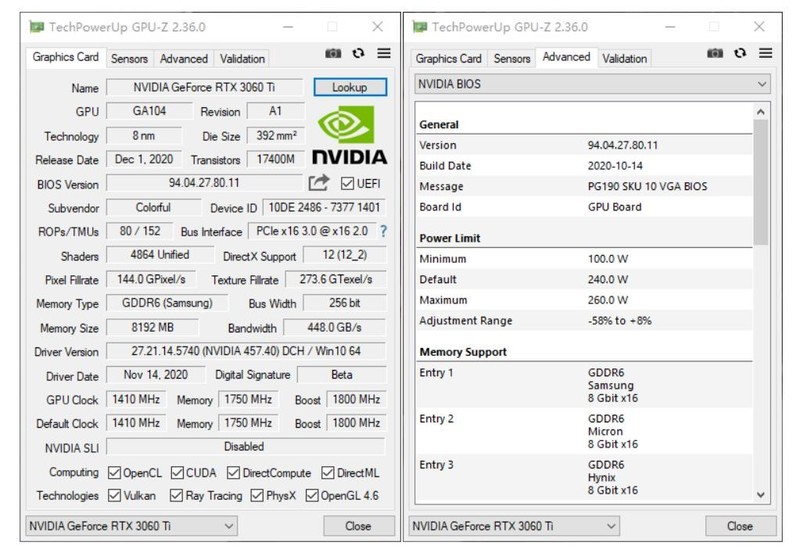Click GPU-Z app icon in right title bar
This screenshot has width=800, height=553.
pos(419,27)
